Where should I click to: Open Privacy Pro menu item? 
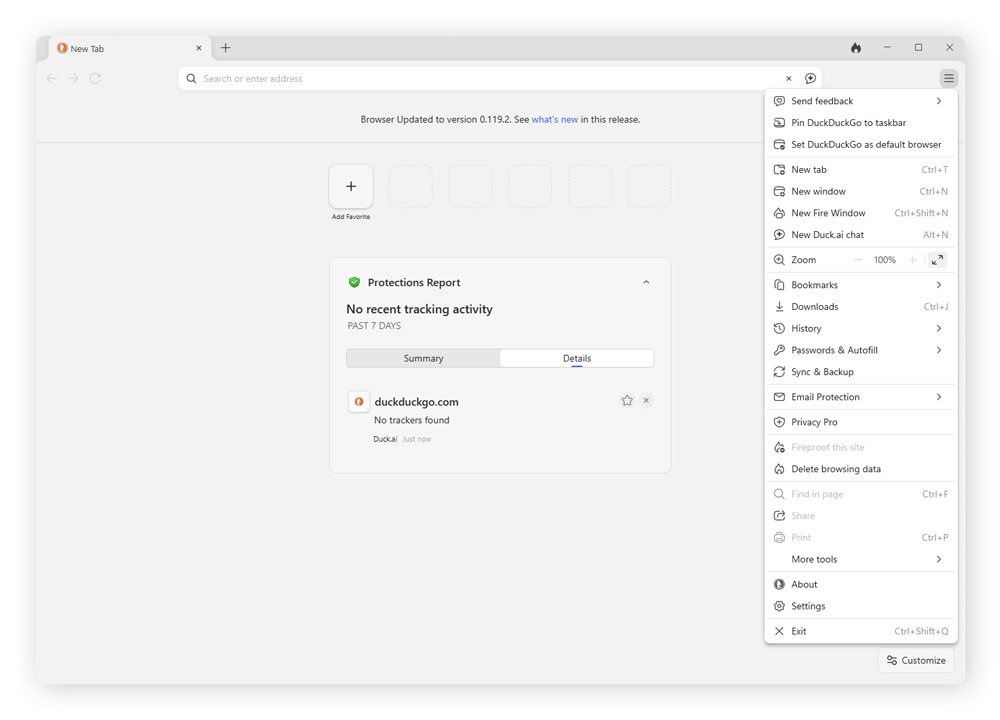(861, 422)
